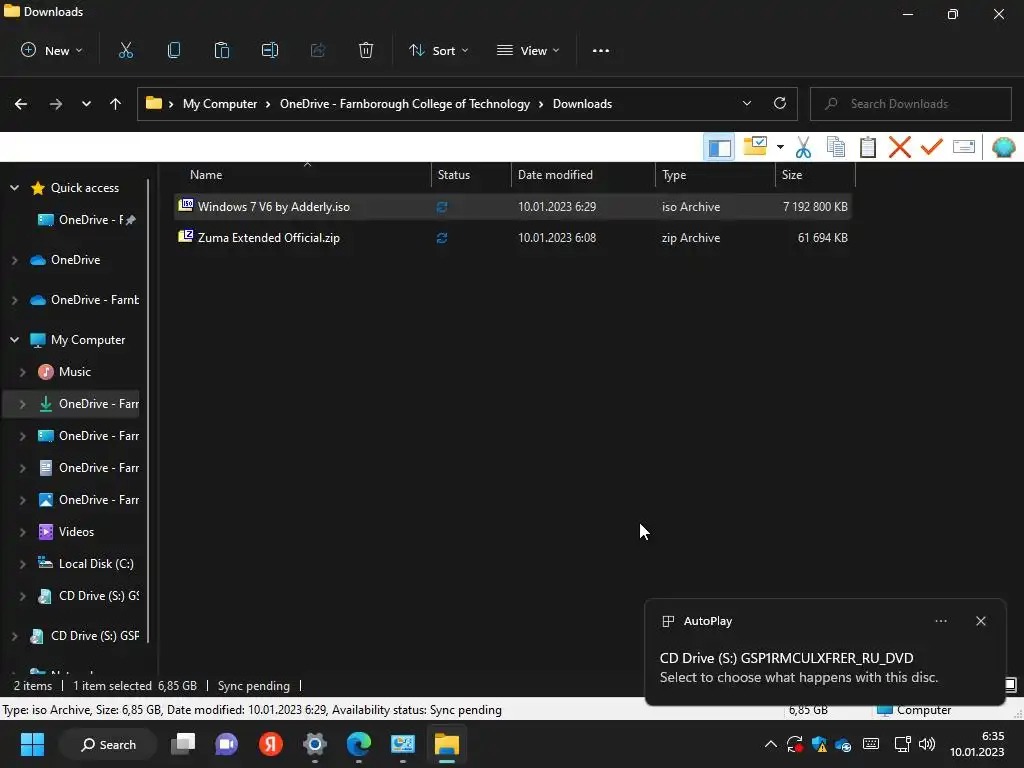Click sync status icon for Windows 7 iso
Viewport: 1024px width, 768px height.
tap(442, 207)
